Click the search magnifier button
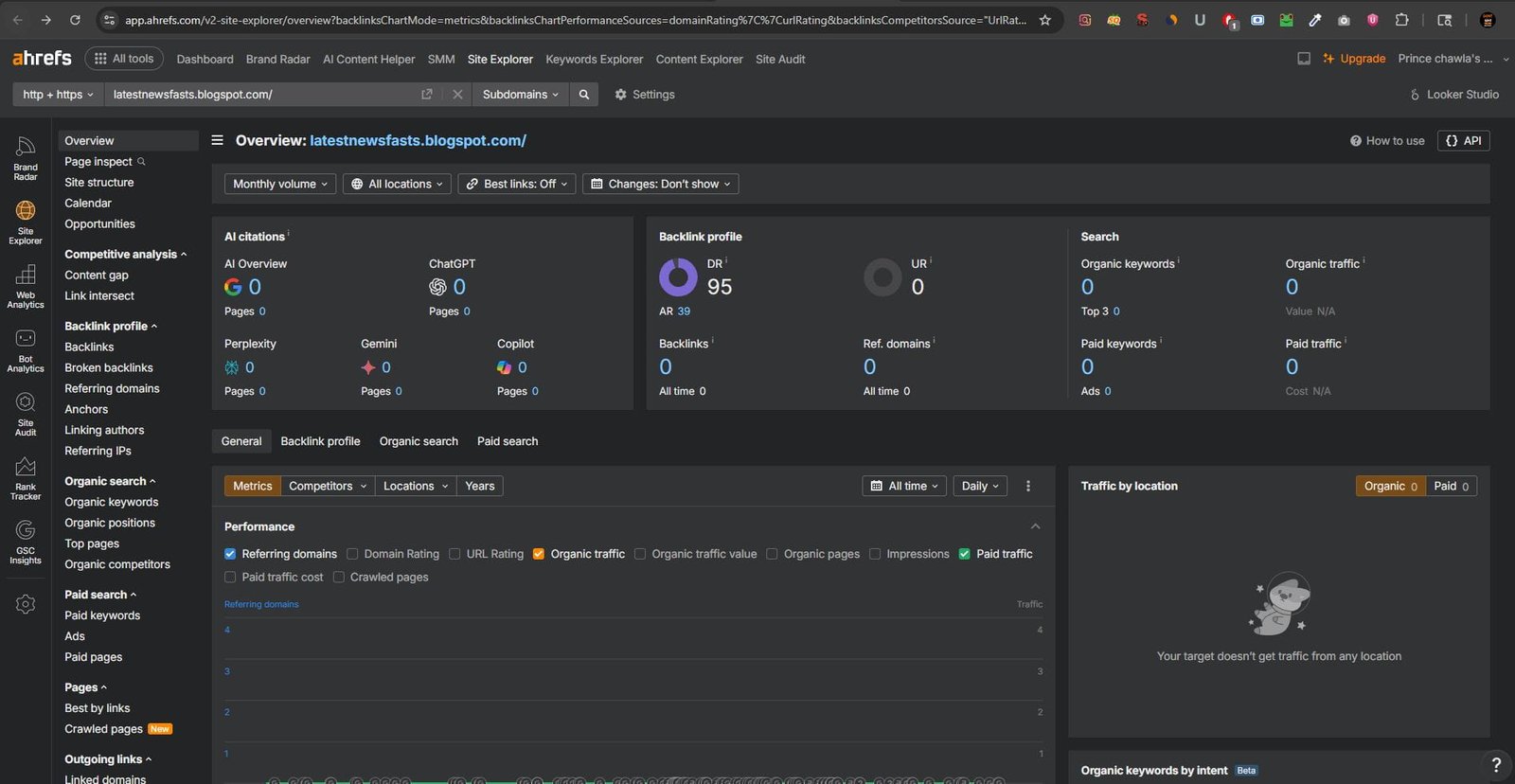 584,95
